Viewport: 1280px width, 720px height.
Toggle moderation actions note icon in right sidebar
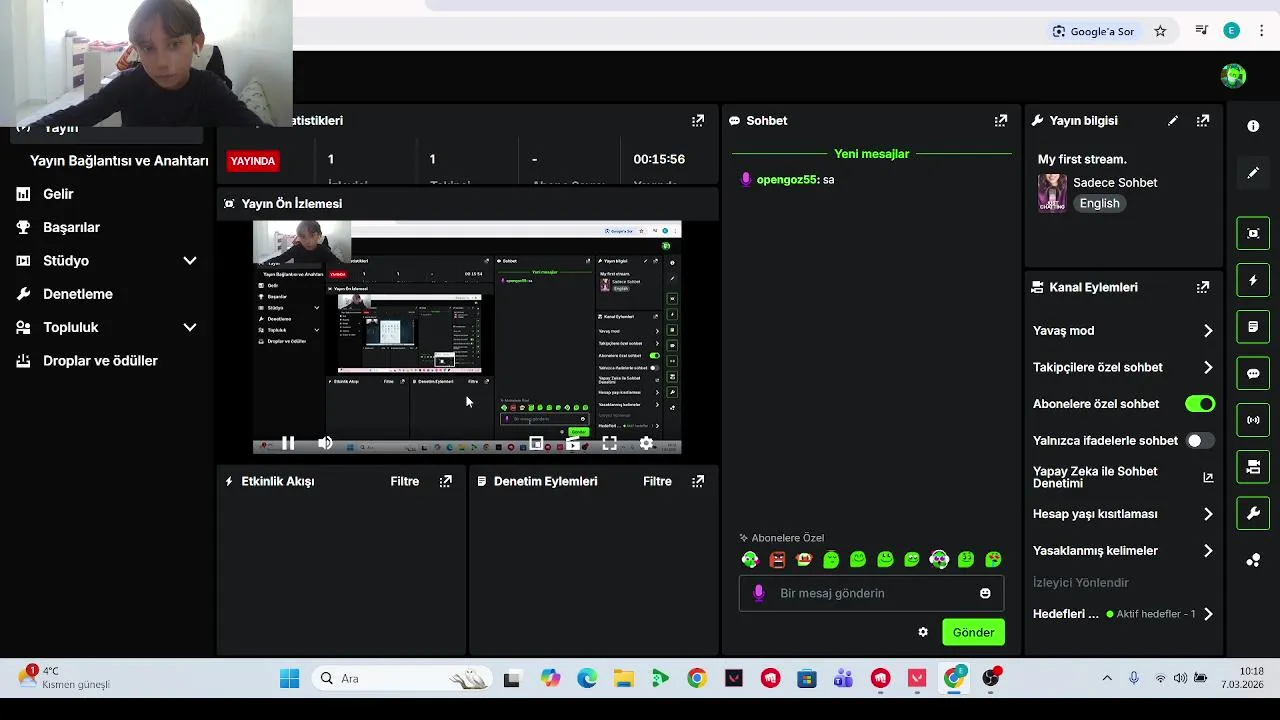(1253, 327)
